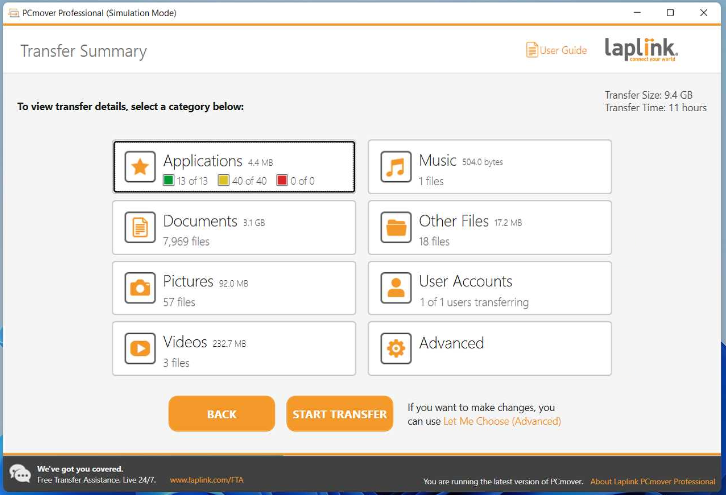
Task: Click the Transfer Summary heading
Action: click(x=84, y=51)
